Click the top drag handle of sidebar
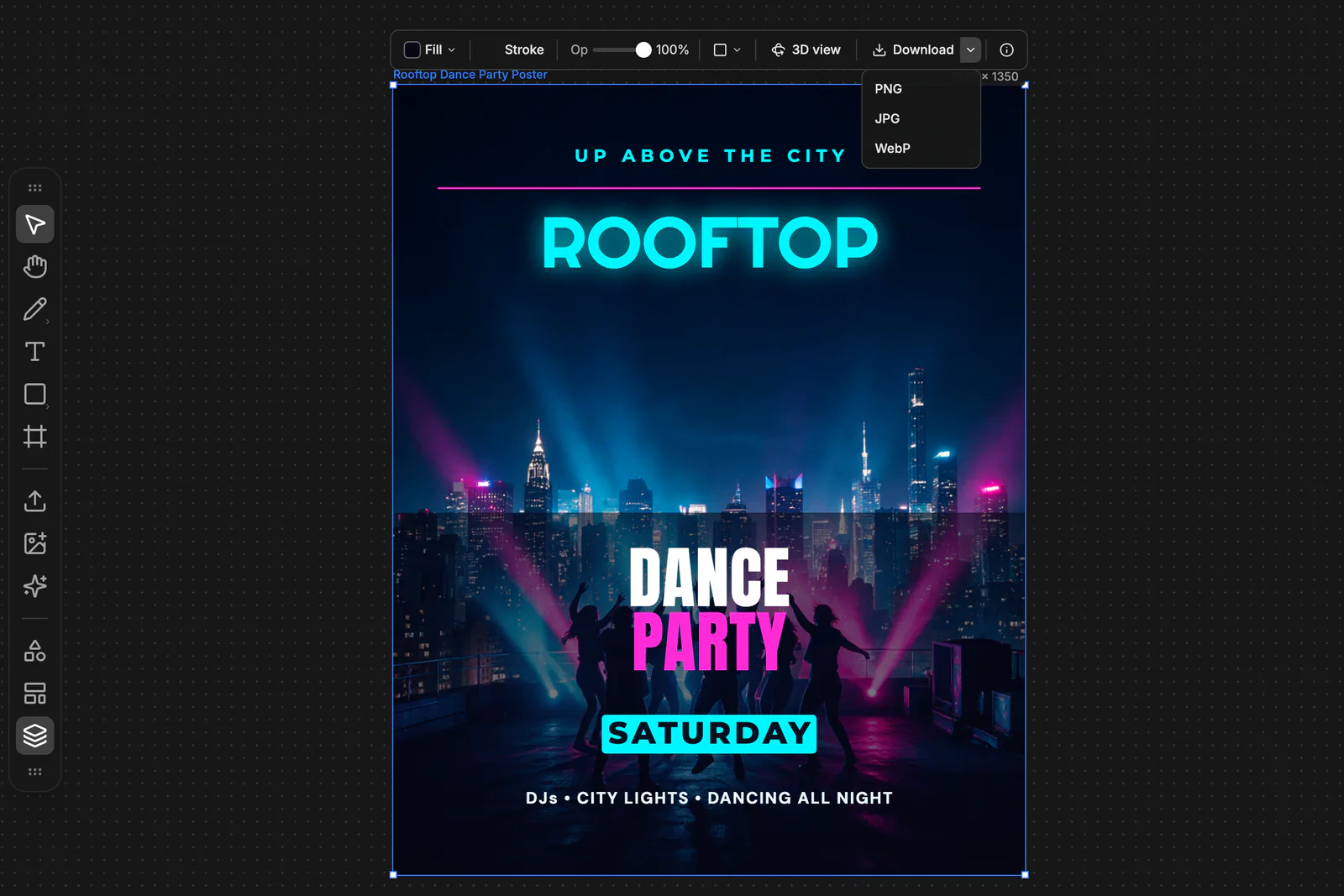Viewport: 1344px width, 896px height. [x=34, y=188]
